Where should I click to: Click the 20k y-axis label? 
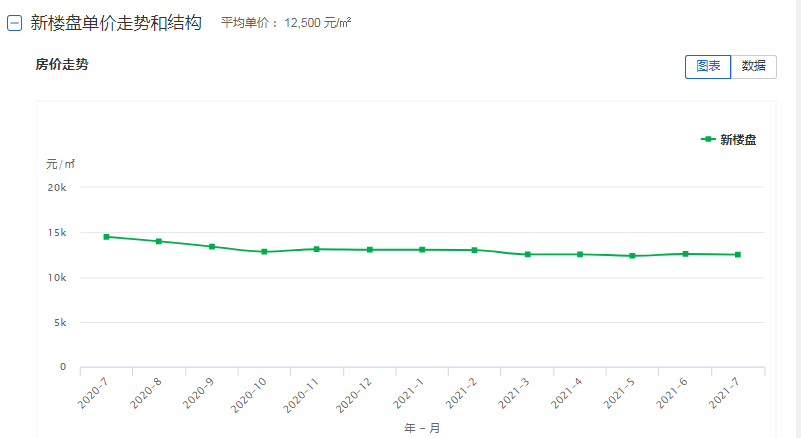56,187
